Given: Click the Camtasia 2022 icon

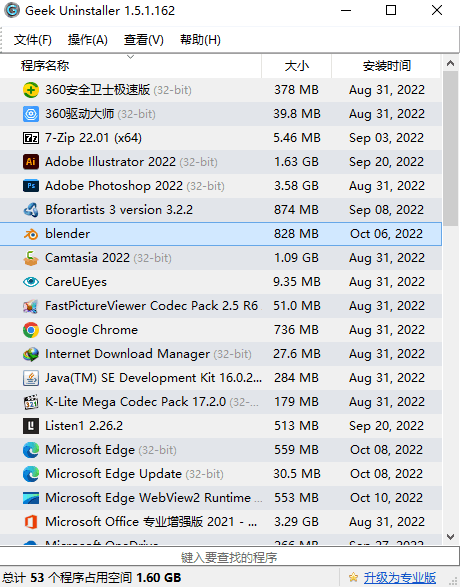Looking at the screenshot, I should [31, 258].
